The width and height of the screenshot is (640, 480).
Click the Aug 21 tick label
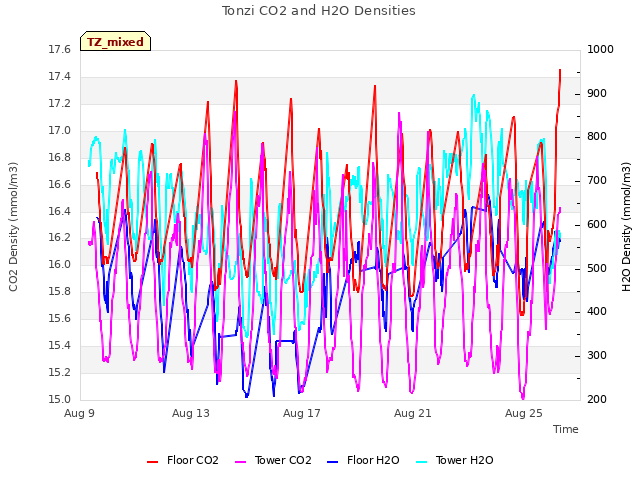click(x=413, y=413)
